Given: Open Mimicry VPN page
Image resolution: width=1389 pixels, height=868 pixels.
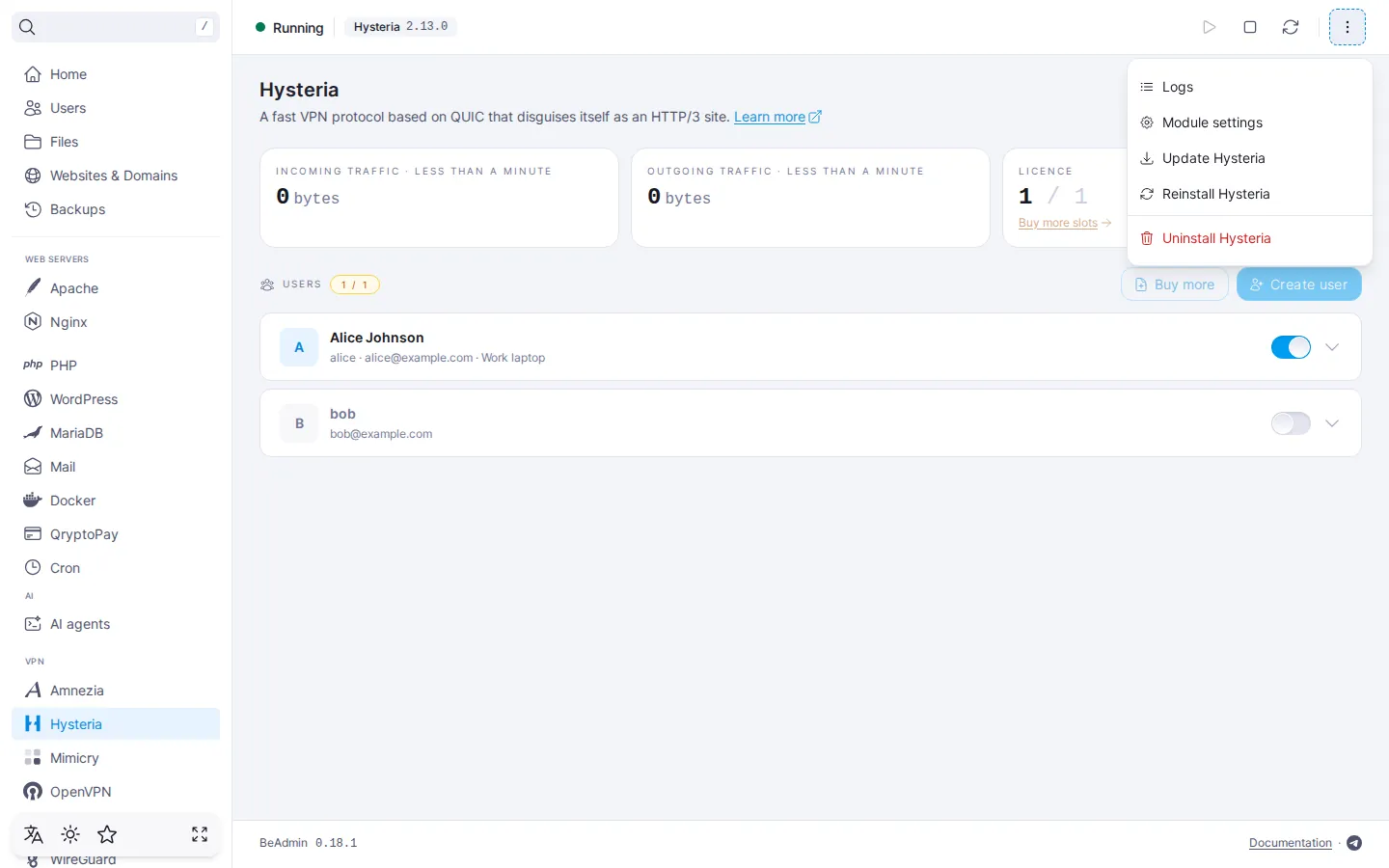Looking at the screenshot, I should [x=116, y=758].
